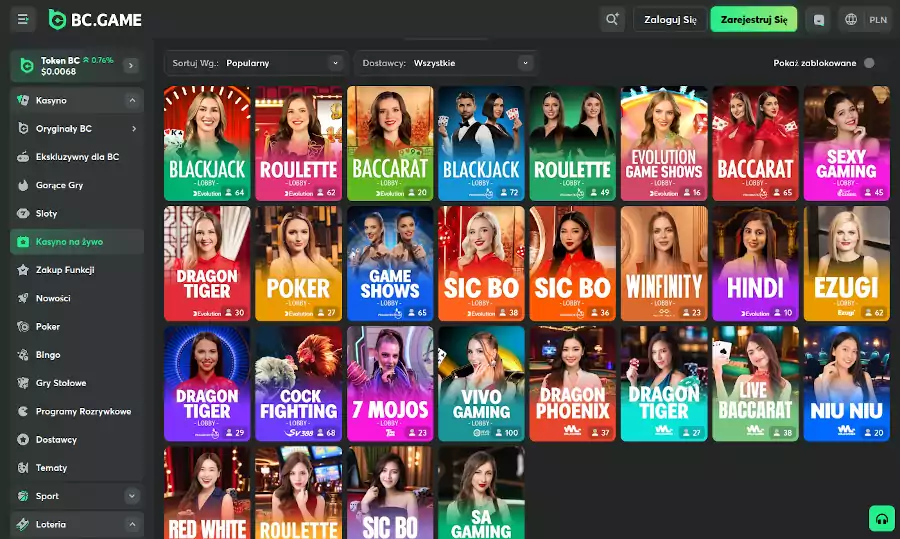Open the Evolution Game Shows tile

[663, 143]
